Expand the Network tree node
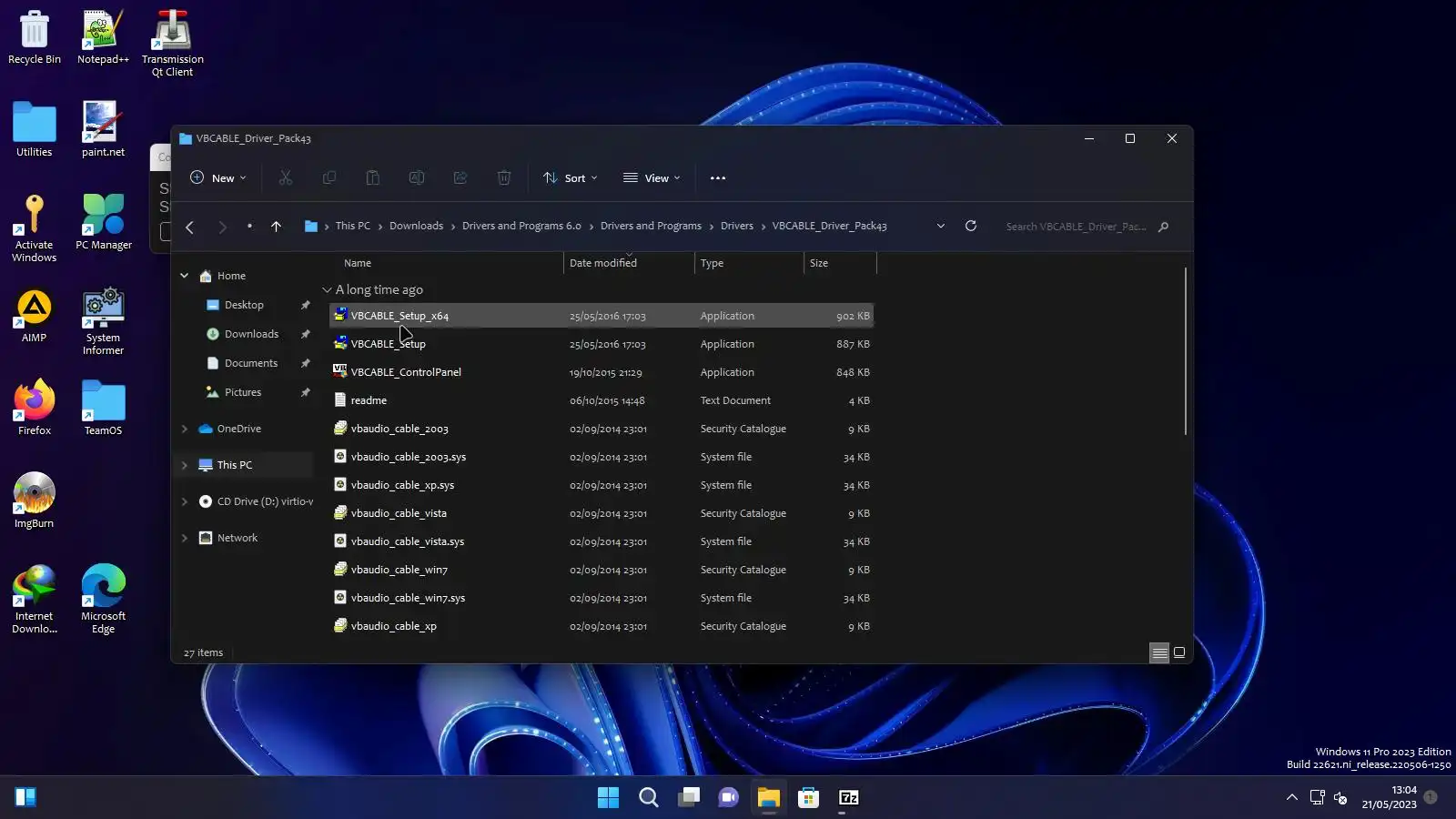Screen dimensions: 1456x819 185,538
